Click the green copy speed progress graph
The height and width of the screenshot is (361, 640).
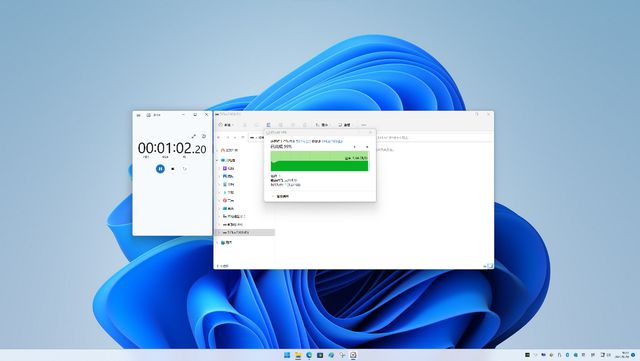[x=320, y=161]
